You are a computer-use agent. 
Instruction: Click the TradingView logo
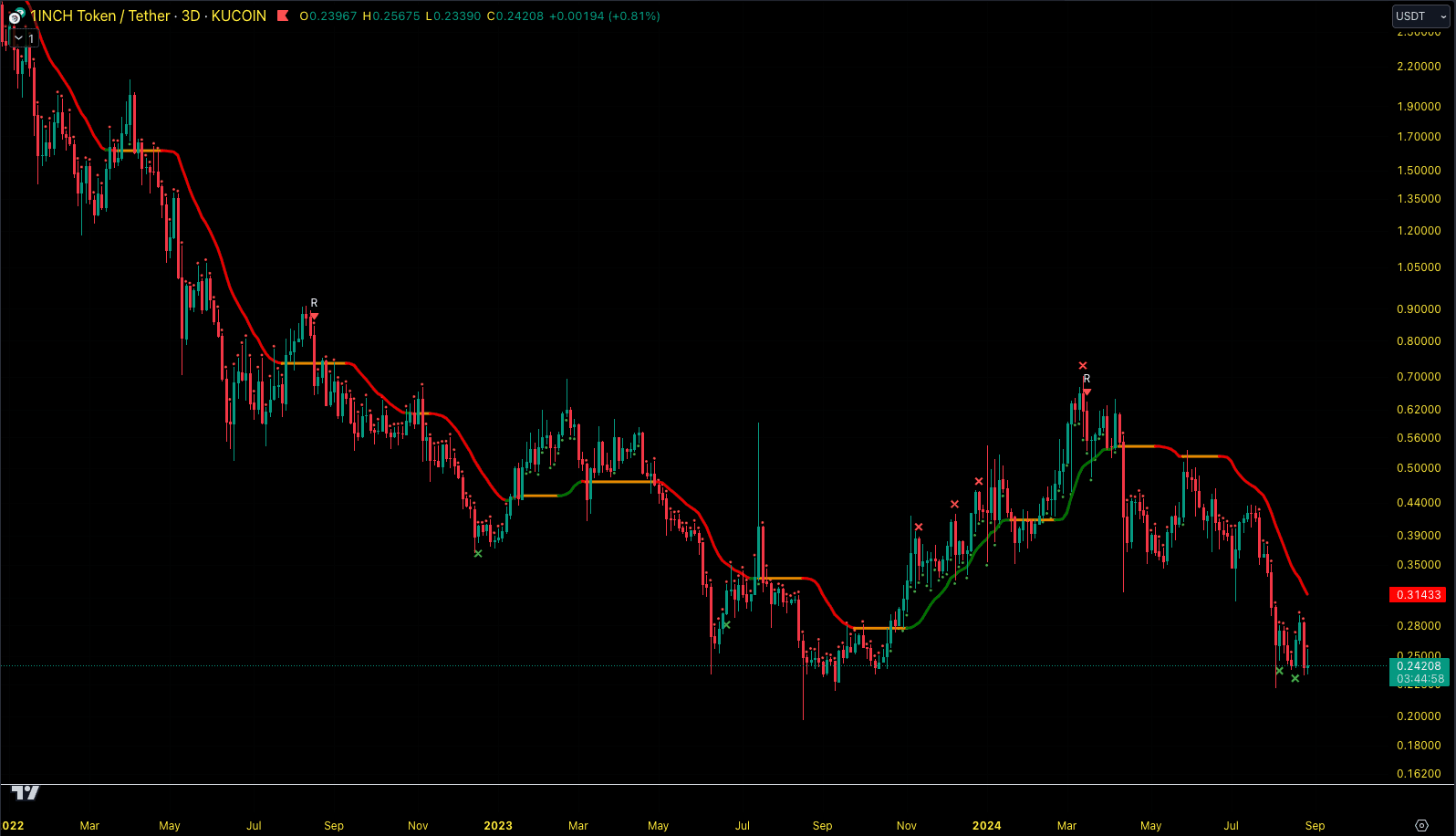click(26, 792)
